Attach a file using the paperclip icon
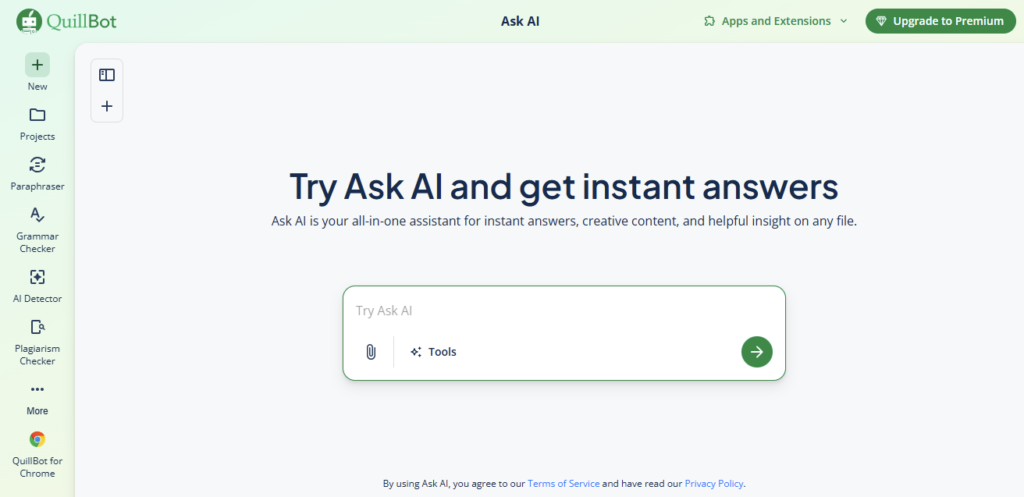This screenshot has width=1024, height=497. pyautogui.click(x=370, y=352)
